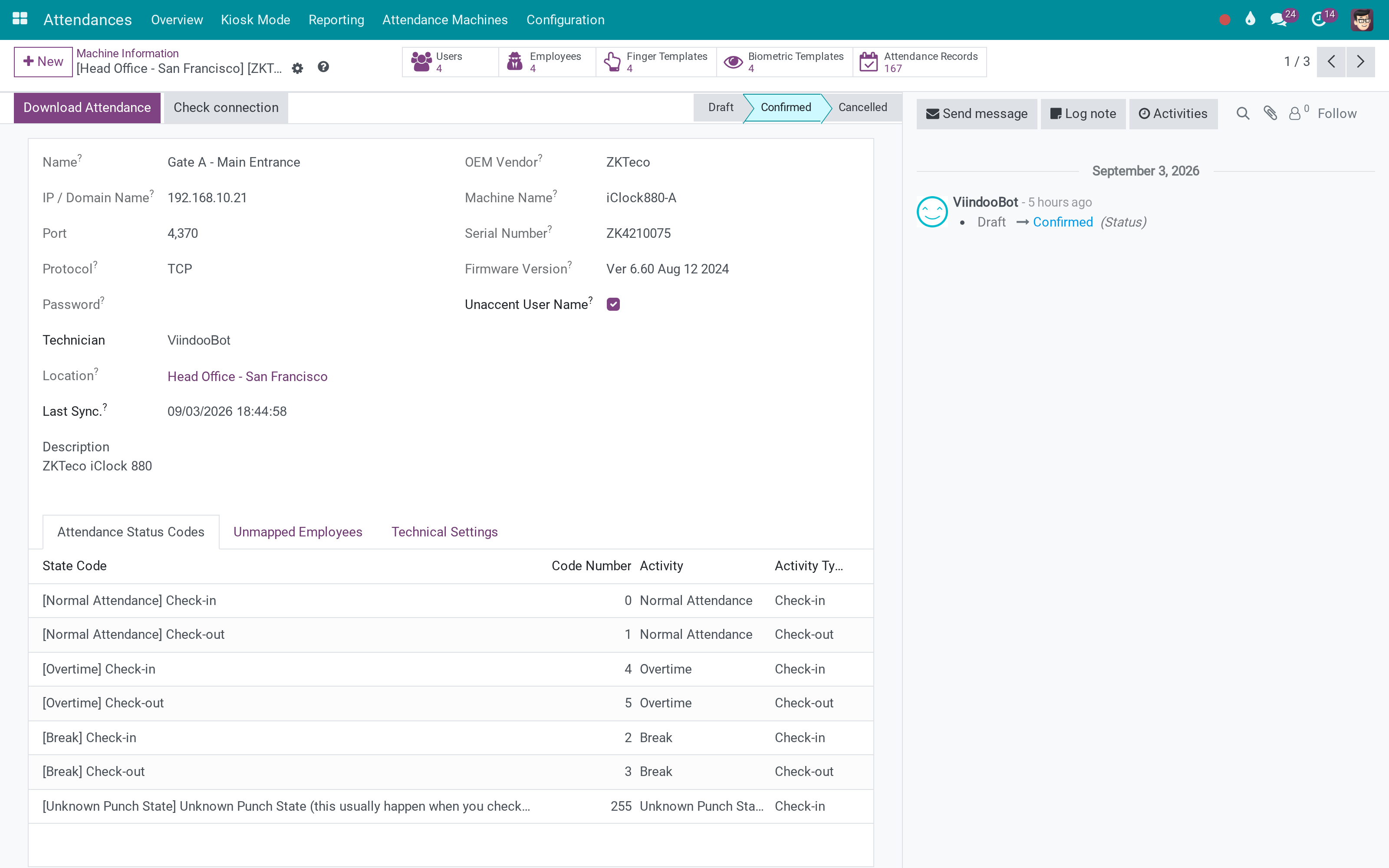Open the Users stat button
Image resolution: width=1389 pixels, height=868 pixels.
click(x=451, y=62)
